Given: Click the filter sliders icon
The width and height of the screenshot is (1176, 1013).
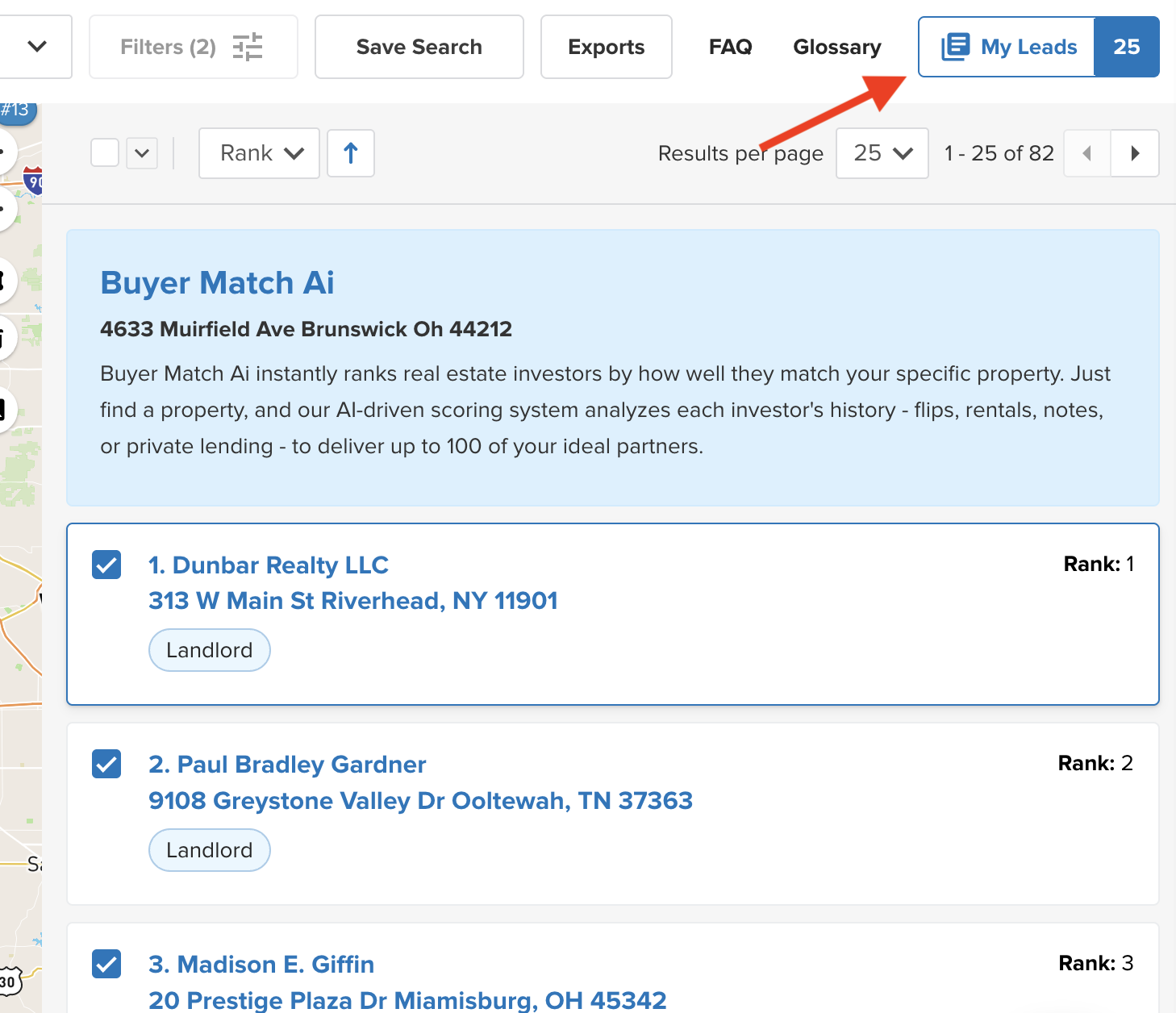Looking at the screenshot, I should click(248, 47).
